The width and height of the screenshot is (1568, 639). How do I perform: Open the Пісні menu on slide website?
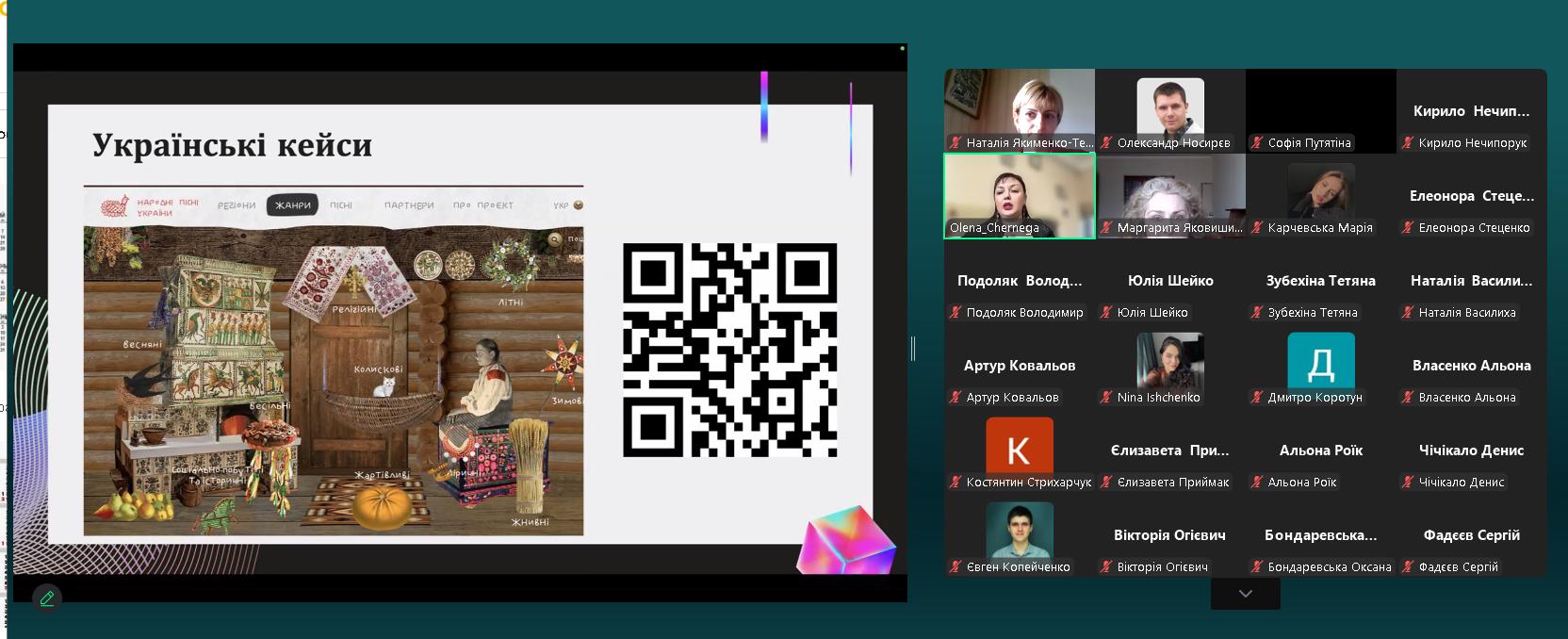click(341, 205)
